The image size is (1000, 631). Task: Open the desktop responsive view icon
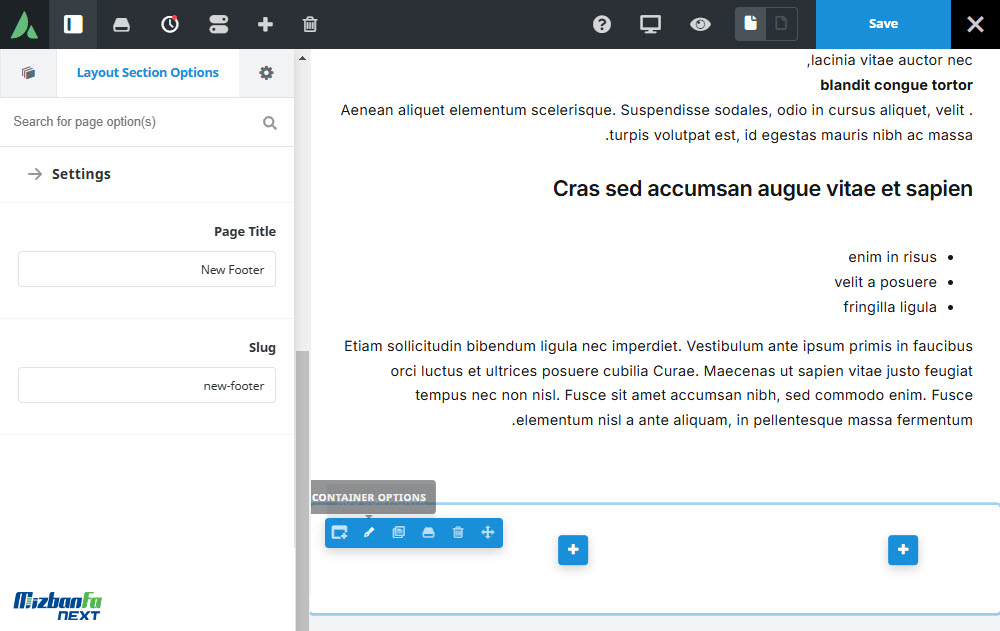point(650,24)
